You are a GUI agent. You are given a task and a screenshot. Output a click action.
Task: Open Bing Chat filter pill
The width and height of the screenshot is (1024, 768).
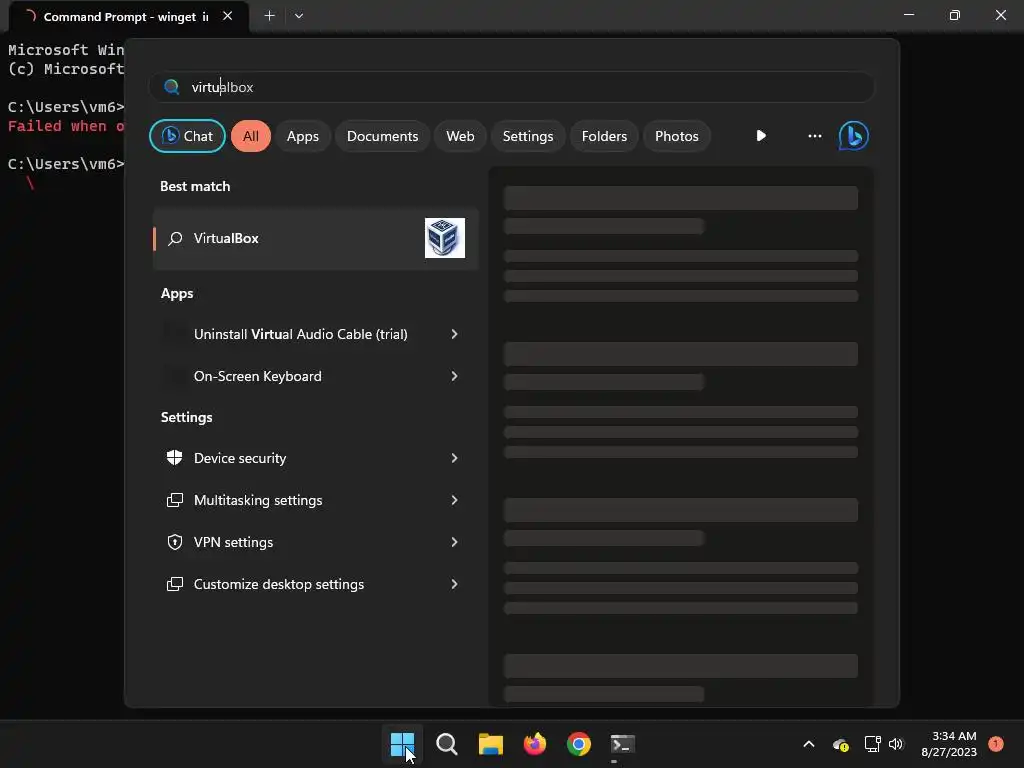pyautogui.click(x=187, y=136)
